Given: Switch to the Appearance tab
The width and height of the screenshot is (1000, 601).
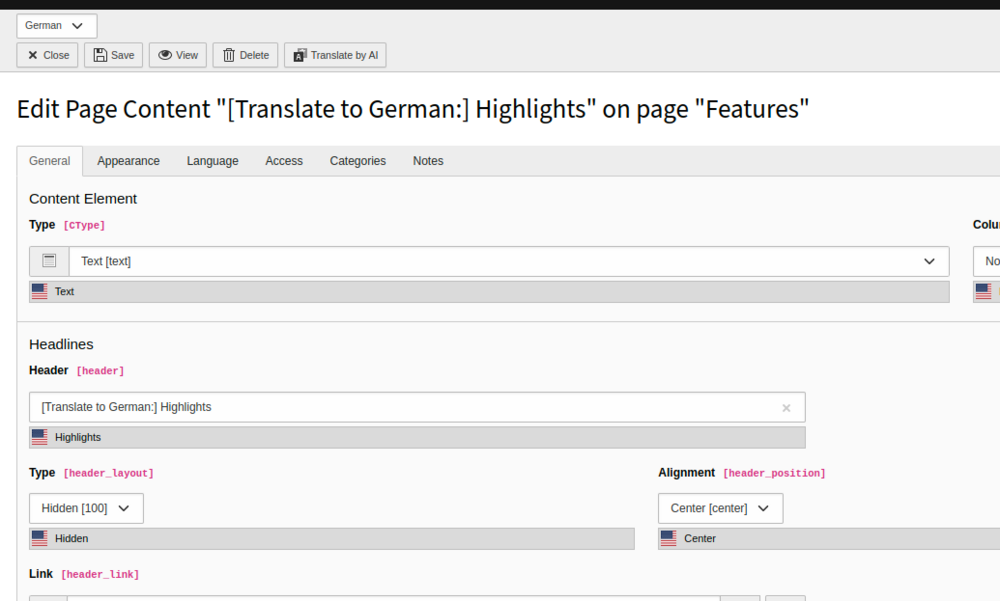Looking at the screenshot, I should coord(128,161).
